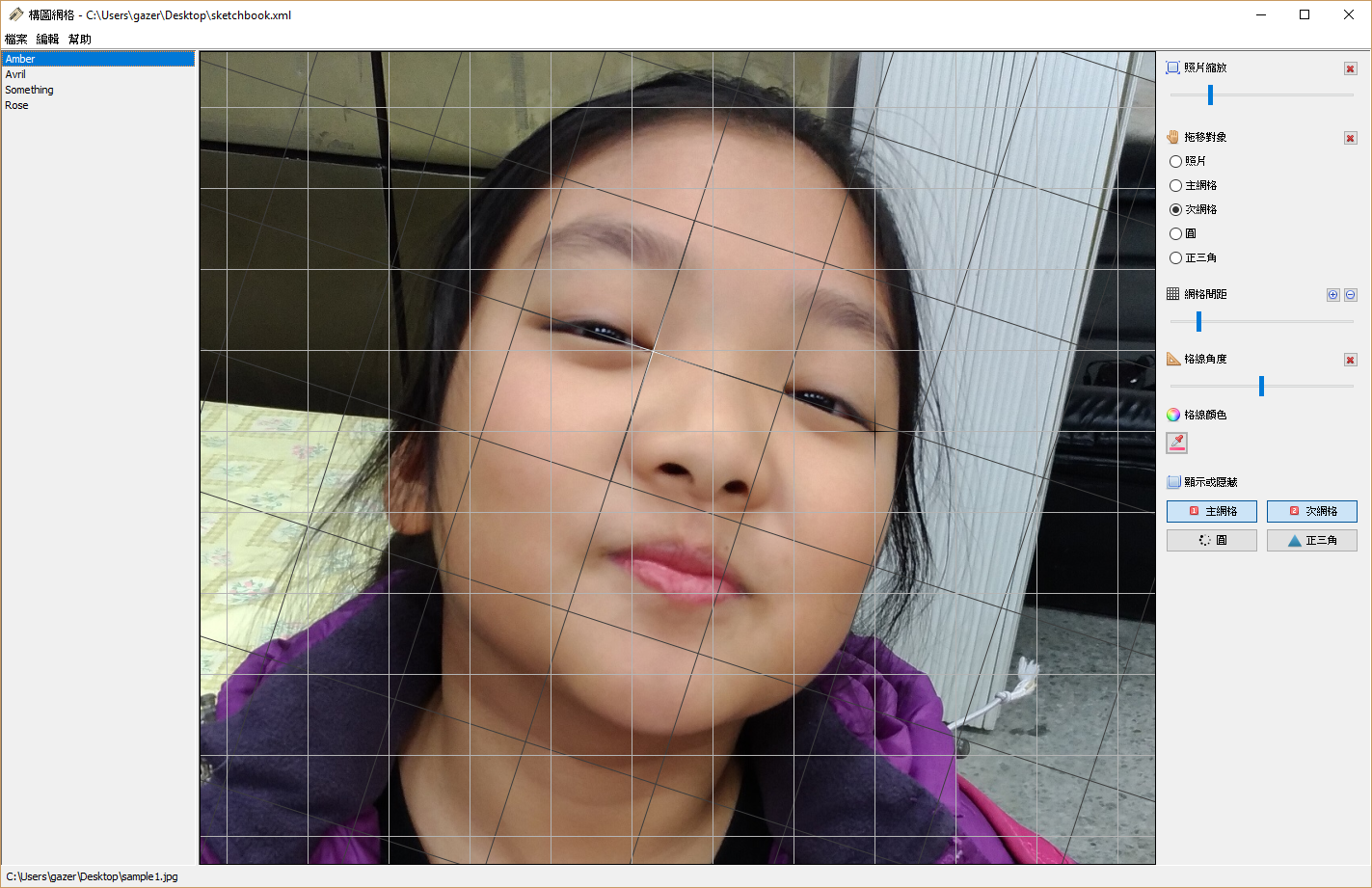Screen dimensions: 1372x888
Task: Decrease grid spacing with the minus icon
Action: point(1350,295)
